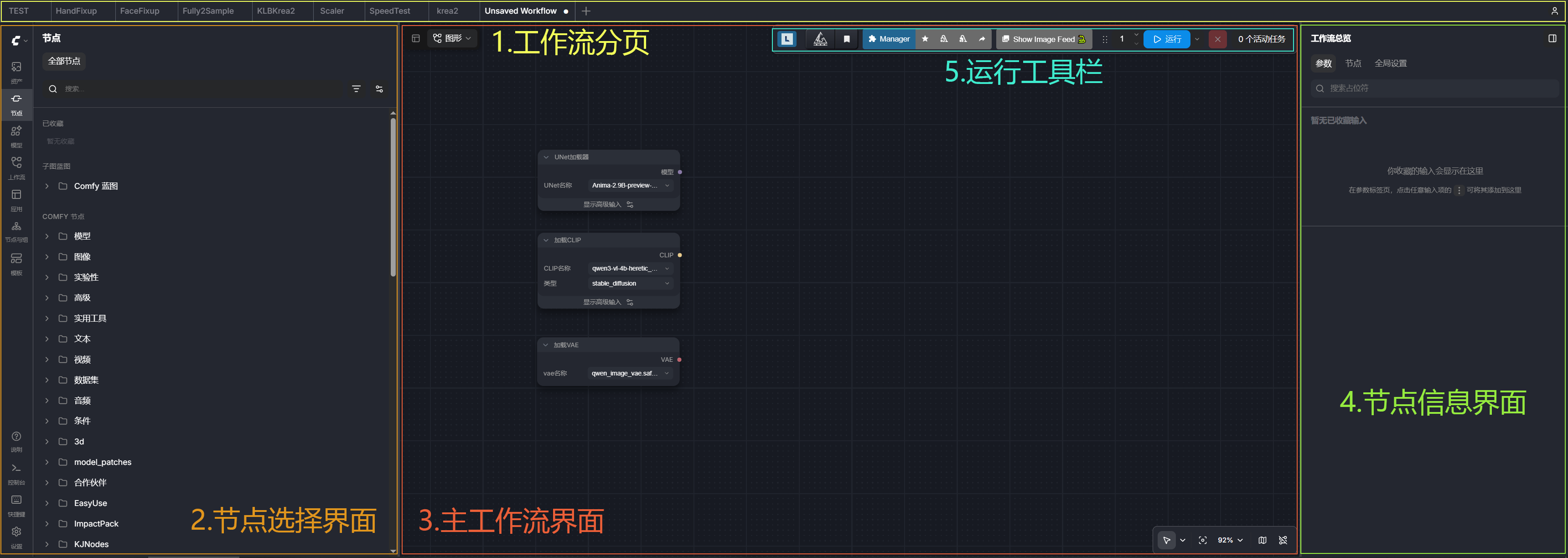
Task: Collapse the UNet加载器 node
Action: [x=546, y=157]
